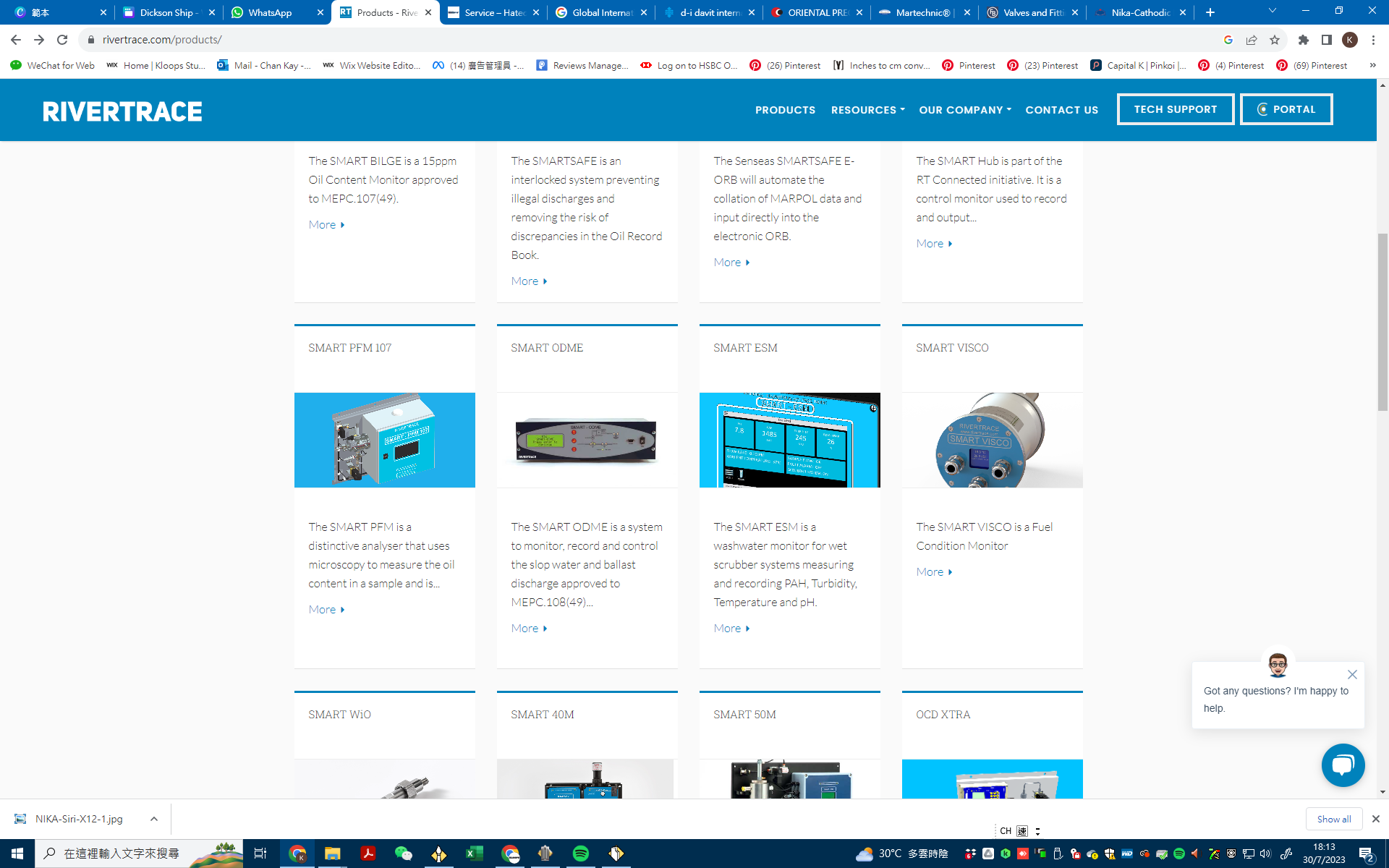Screen dimensions: 1389x868
Task: Open the SMART ESM product thumbnail
Action: coord(789,440)
